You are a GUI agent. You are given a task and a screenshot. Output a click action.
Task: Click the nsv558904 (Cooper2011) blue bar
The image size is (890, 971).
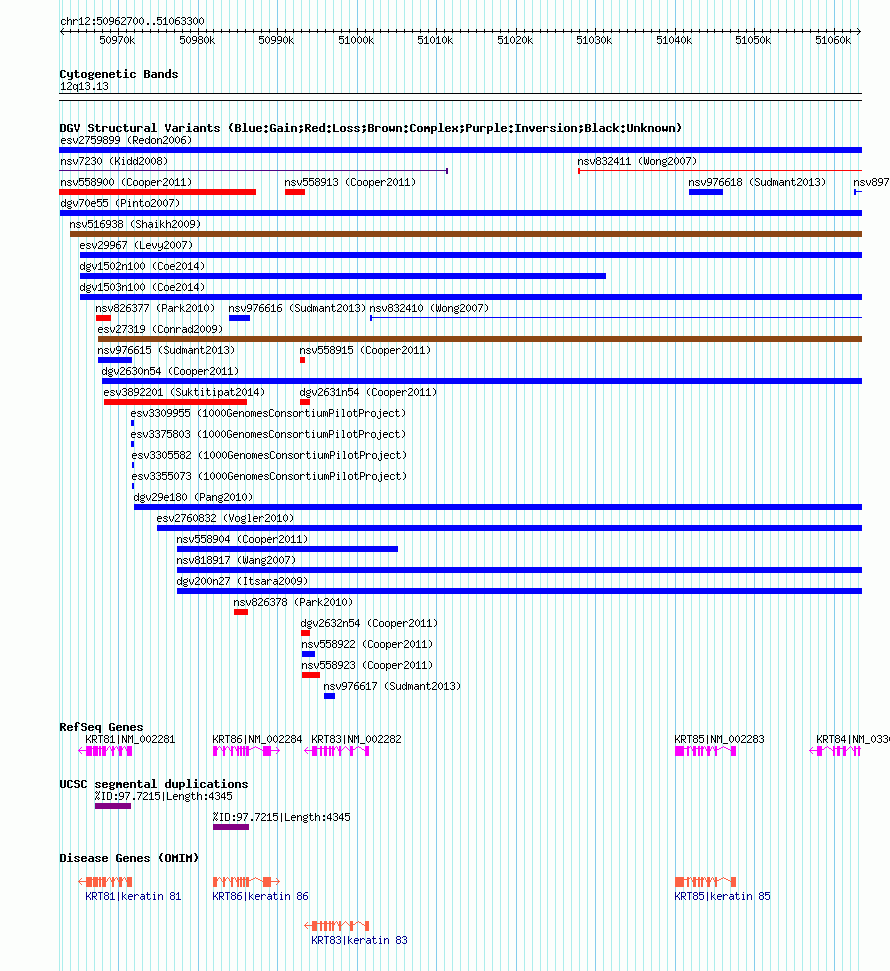coord(287,549)
